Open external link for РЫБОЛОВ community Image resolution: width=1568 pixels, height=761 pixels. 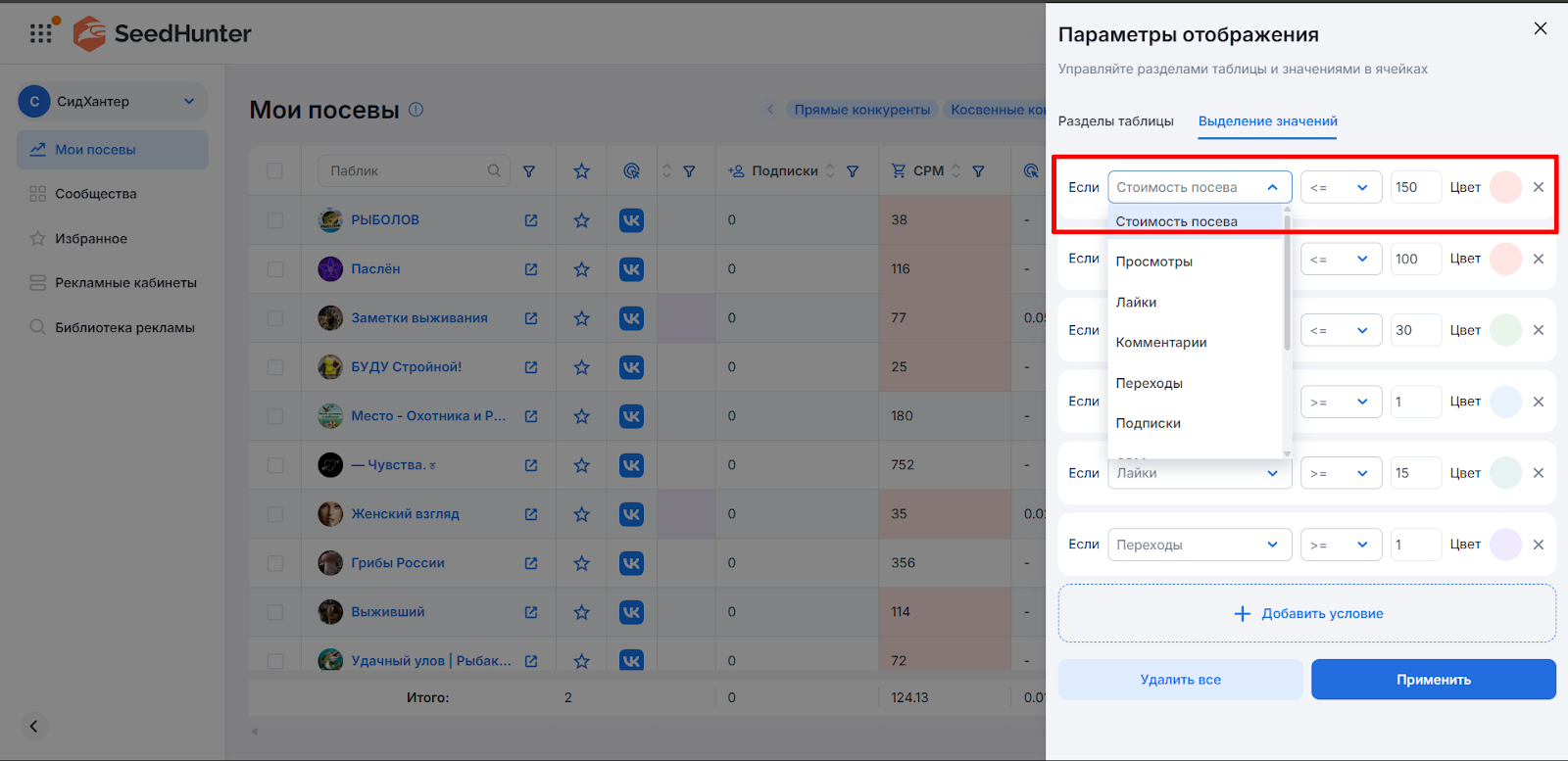530,220
